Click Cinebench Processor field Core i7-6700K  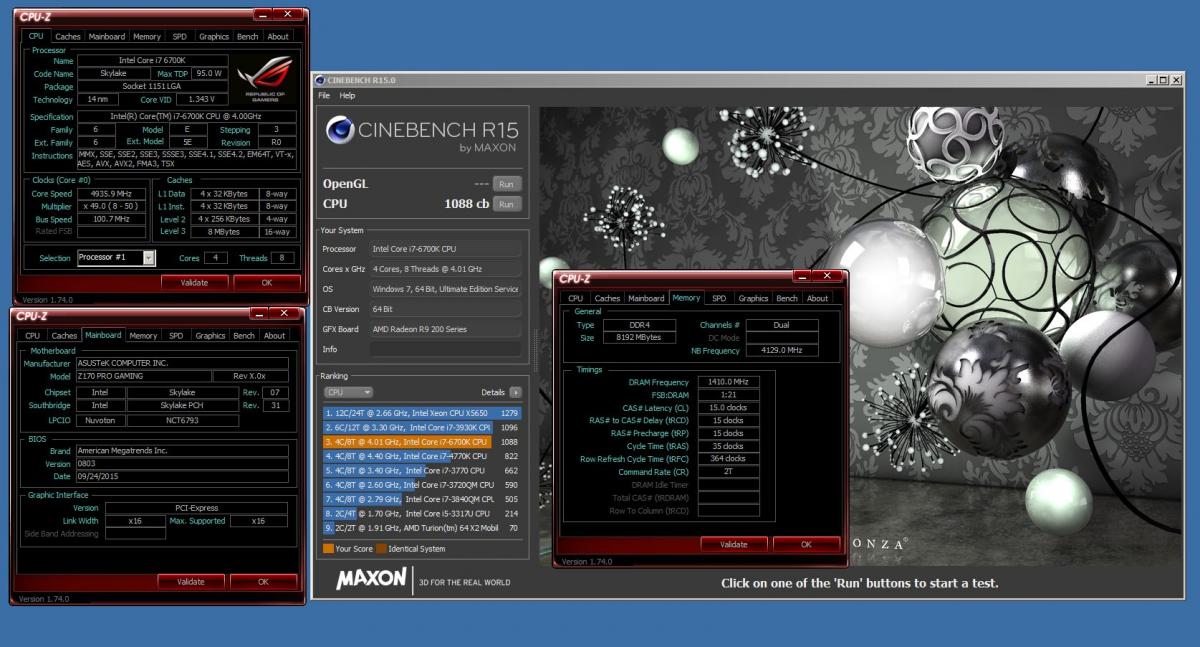pyautogui.click(x=446, y=248)
